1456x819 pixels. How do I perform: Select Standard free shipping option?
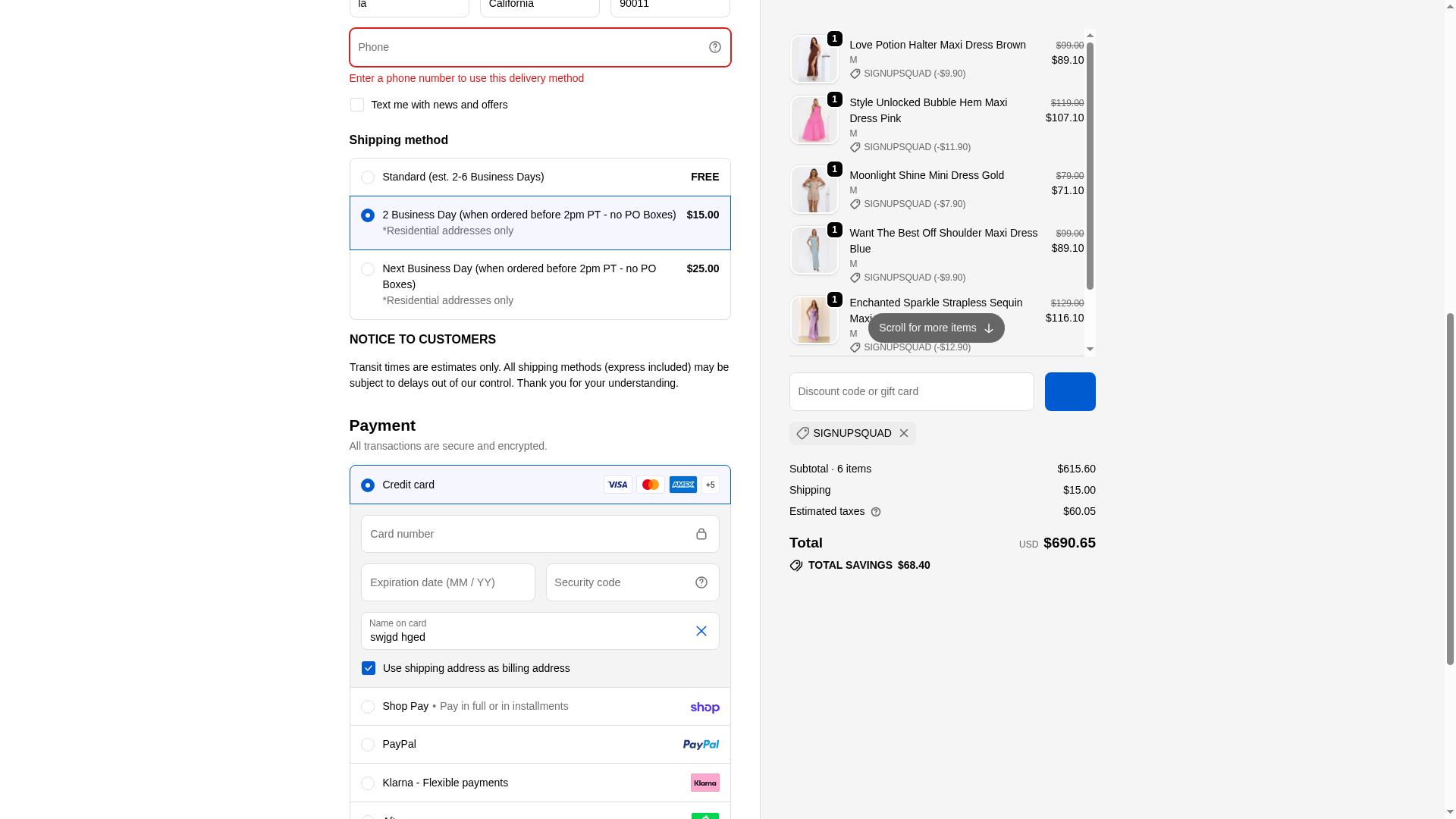[368, 177]
